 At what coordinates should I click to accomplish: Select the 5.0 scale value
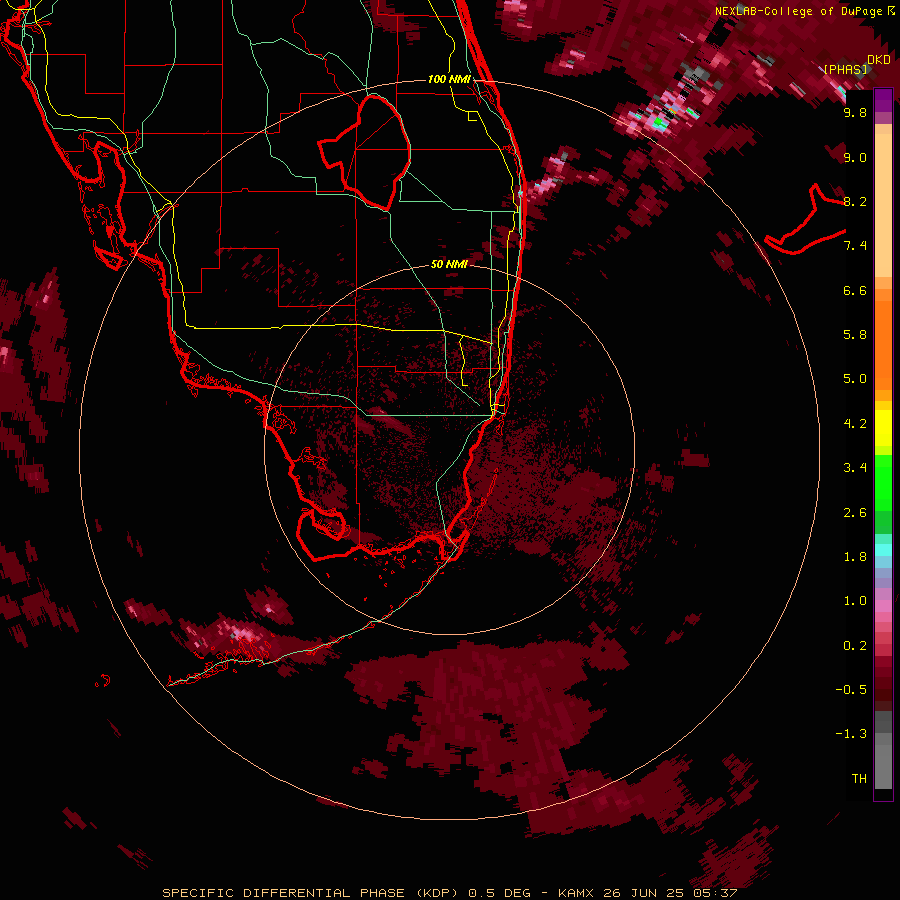(855, 379)
